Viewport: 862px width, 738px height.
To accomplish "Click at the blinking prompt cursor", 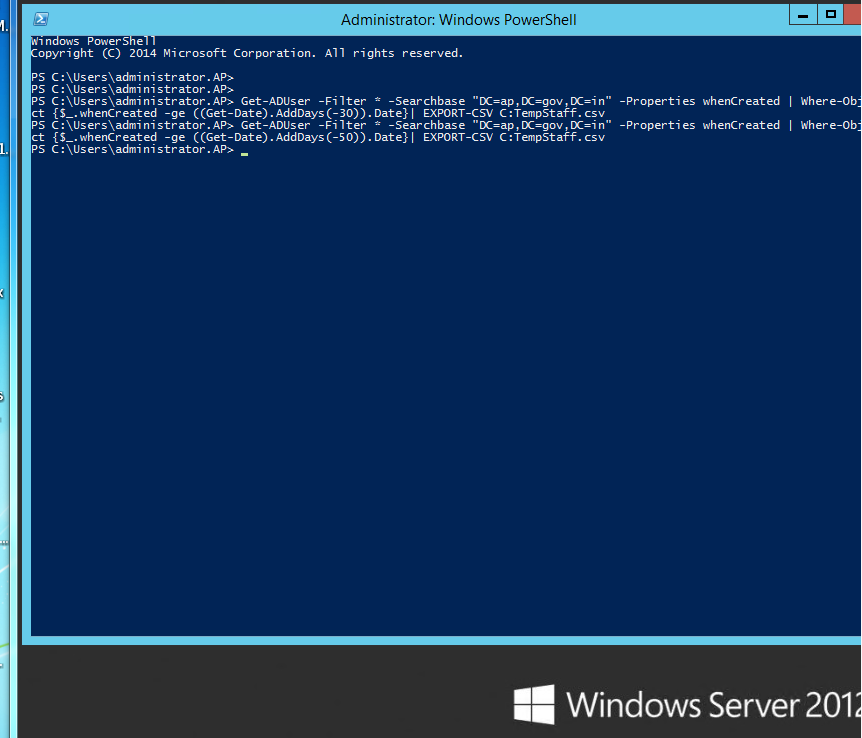I will pos(244,151).
